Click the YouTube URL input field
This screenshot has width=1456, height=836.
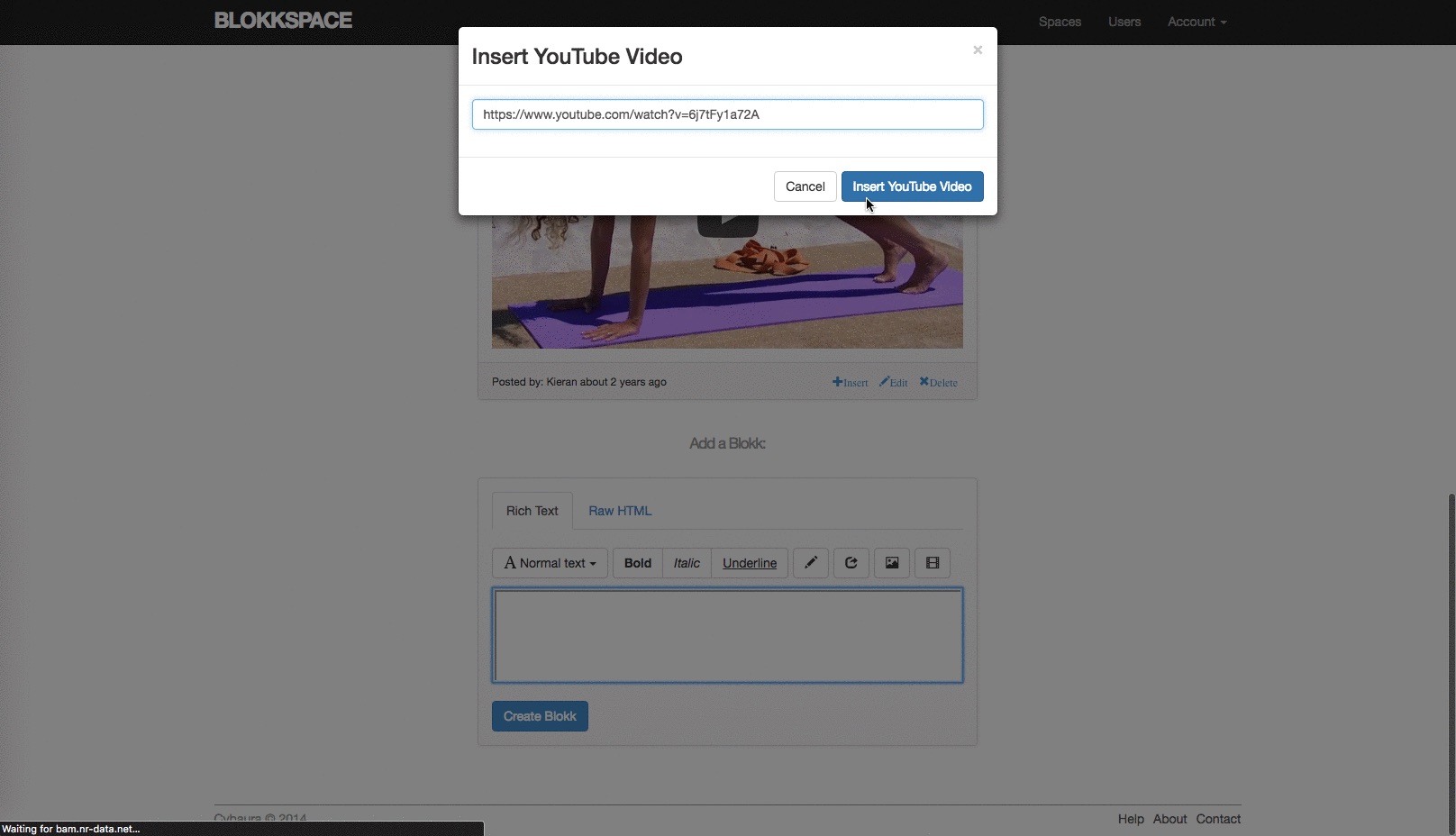pyautogui.click(x=727, y=114)
